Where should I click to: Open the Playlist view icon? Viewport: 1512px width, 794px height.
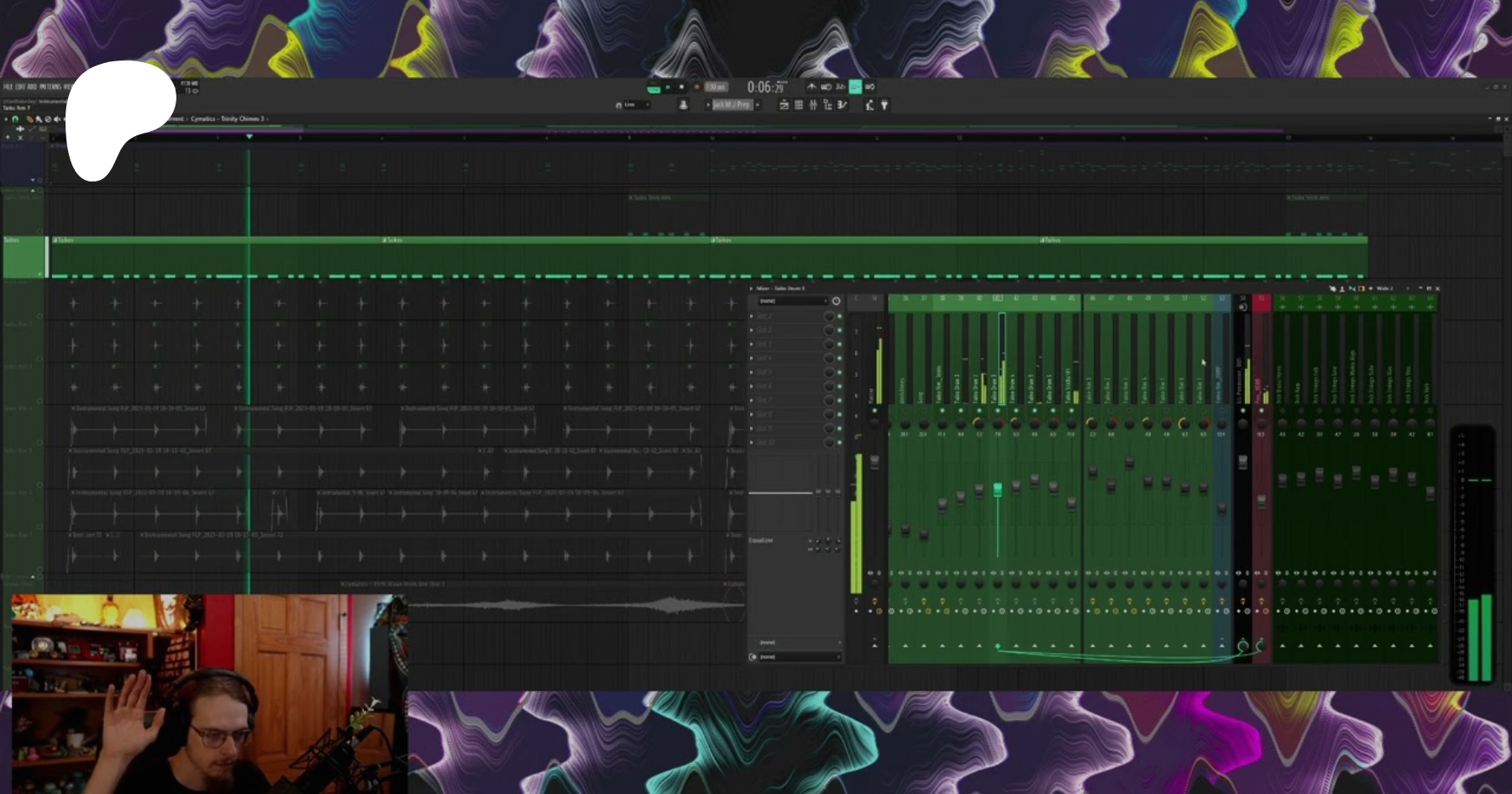784,105
